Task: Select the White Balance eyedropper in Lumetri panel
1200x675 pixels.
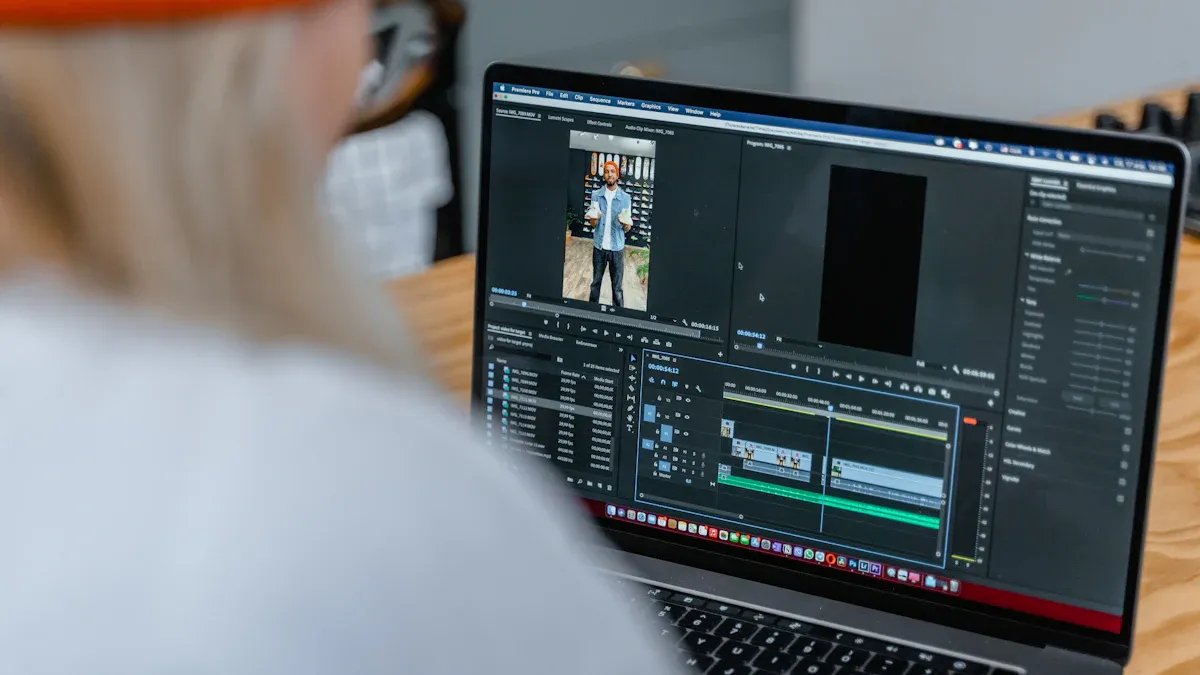Action: [x=1068, y=271]
